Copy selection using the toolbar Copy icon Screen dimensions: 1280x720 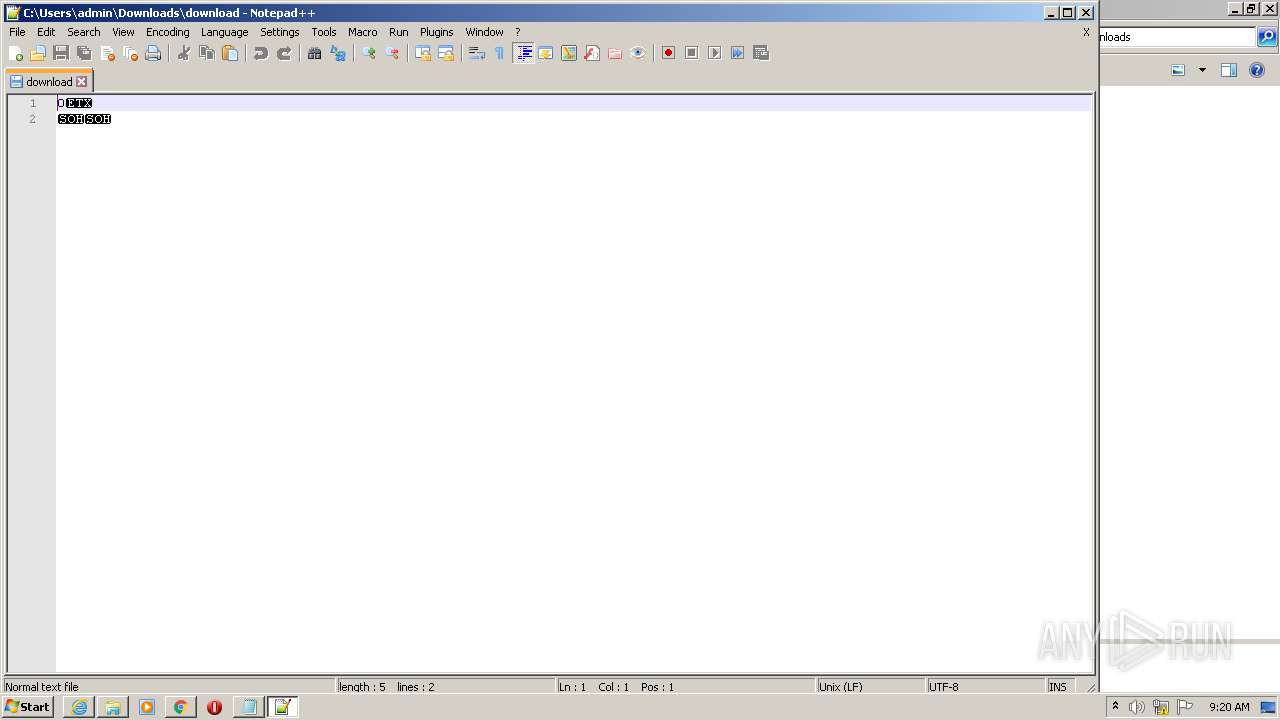(x=207, y=53)
